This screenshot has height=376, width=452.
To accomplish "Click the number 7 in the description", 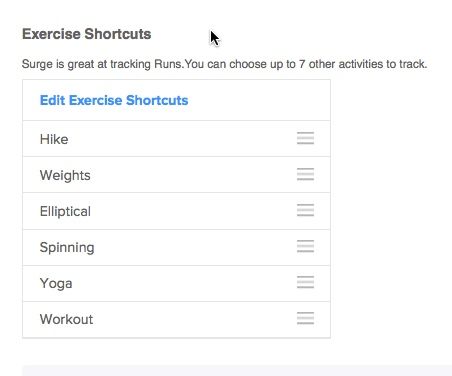I will pyautogui.click(x=302, y=64).
